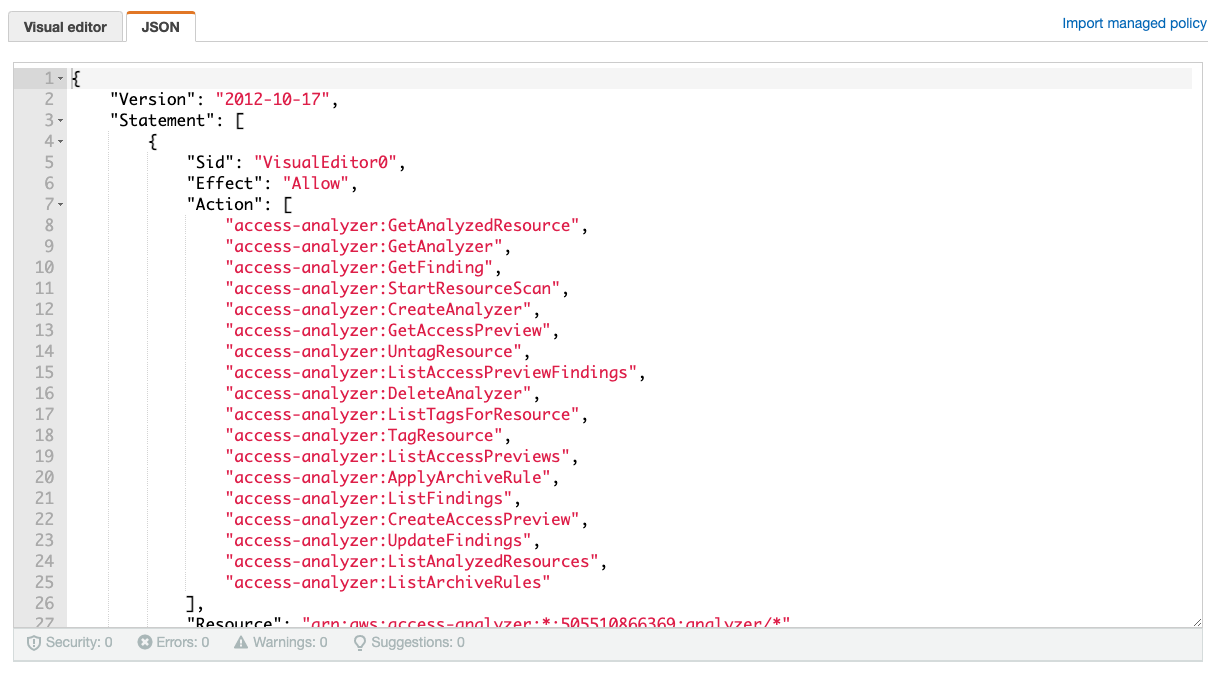Click the access-analyzer:ListFindings action line
This screenshot has height=673, width=1211.
coord(369,498)
